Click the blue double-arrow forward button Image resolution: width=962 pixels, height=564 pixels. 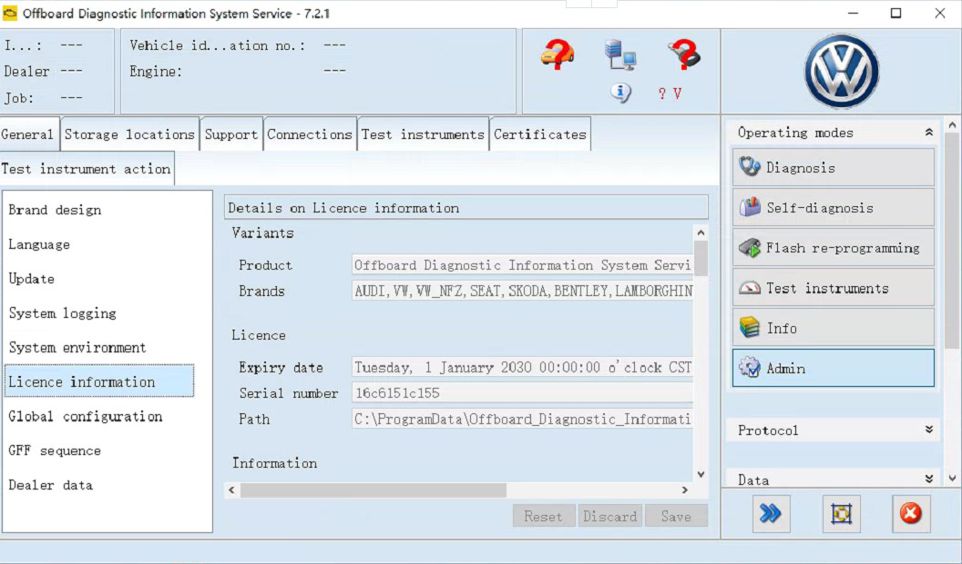pyautogui.click(x=771, y=514)
